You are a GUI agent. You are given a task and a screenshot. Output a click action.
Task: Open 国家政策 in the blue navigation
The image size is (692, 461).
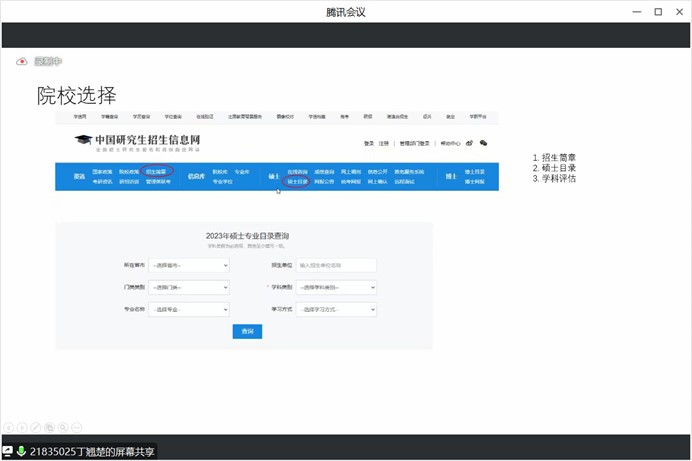click(x=102, y=172)
